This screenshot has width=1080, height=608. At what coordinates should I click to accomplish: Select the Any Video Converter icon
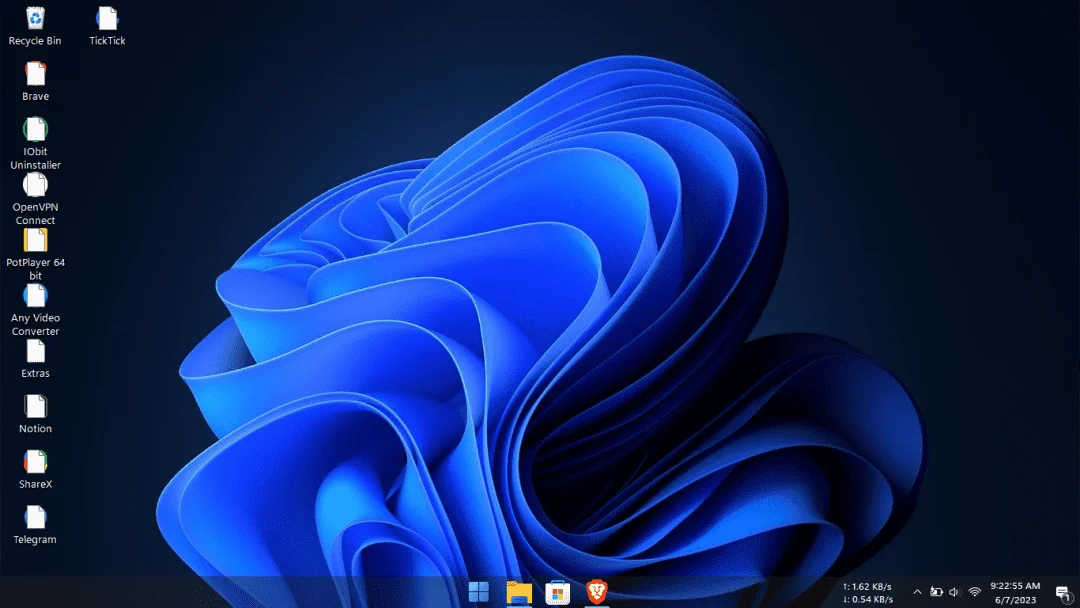pos(35,310)
